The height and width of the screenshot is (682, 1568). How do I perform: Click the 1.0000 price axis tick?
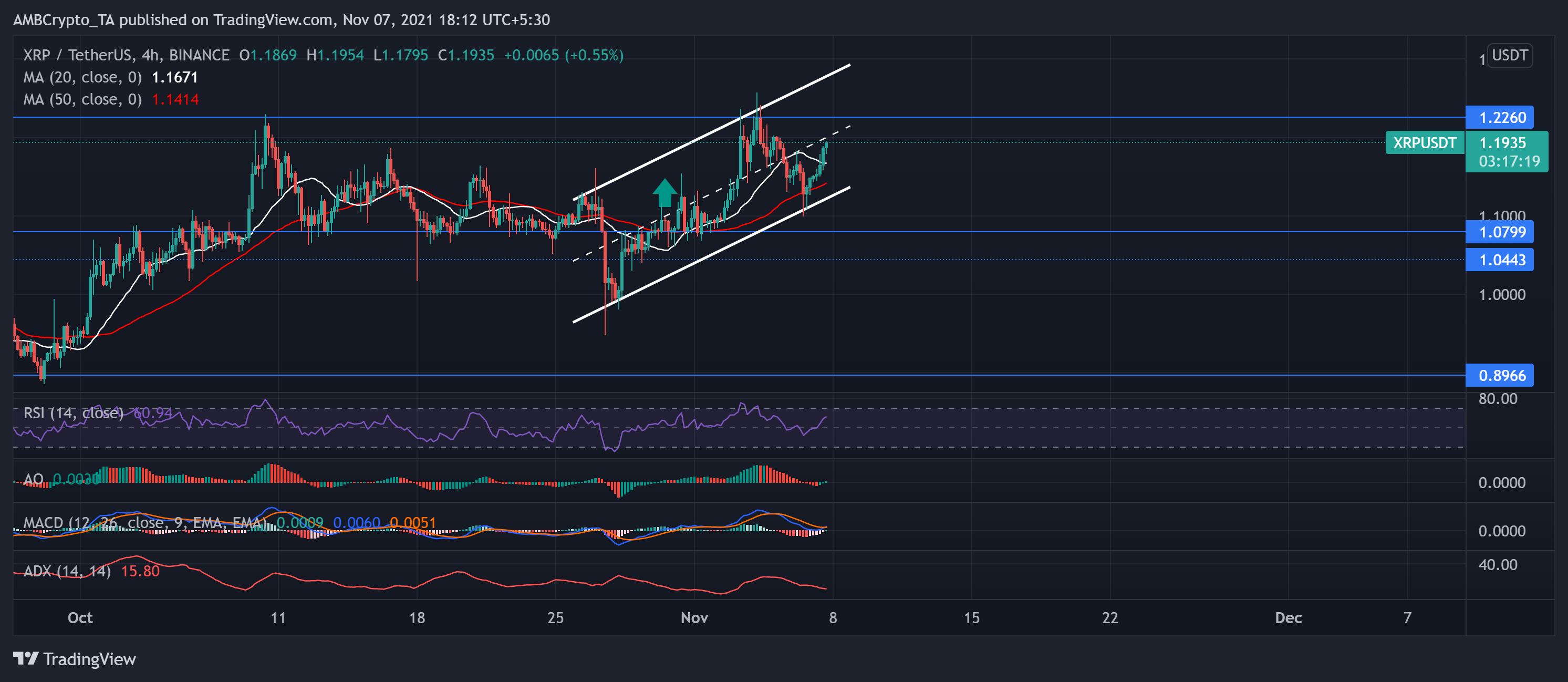(1502, 295)
